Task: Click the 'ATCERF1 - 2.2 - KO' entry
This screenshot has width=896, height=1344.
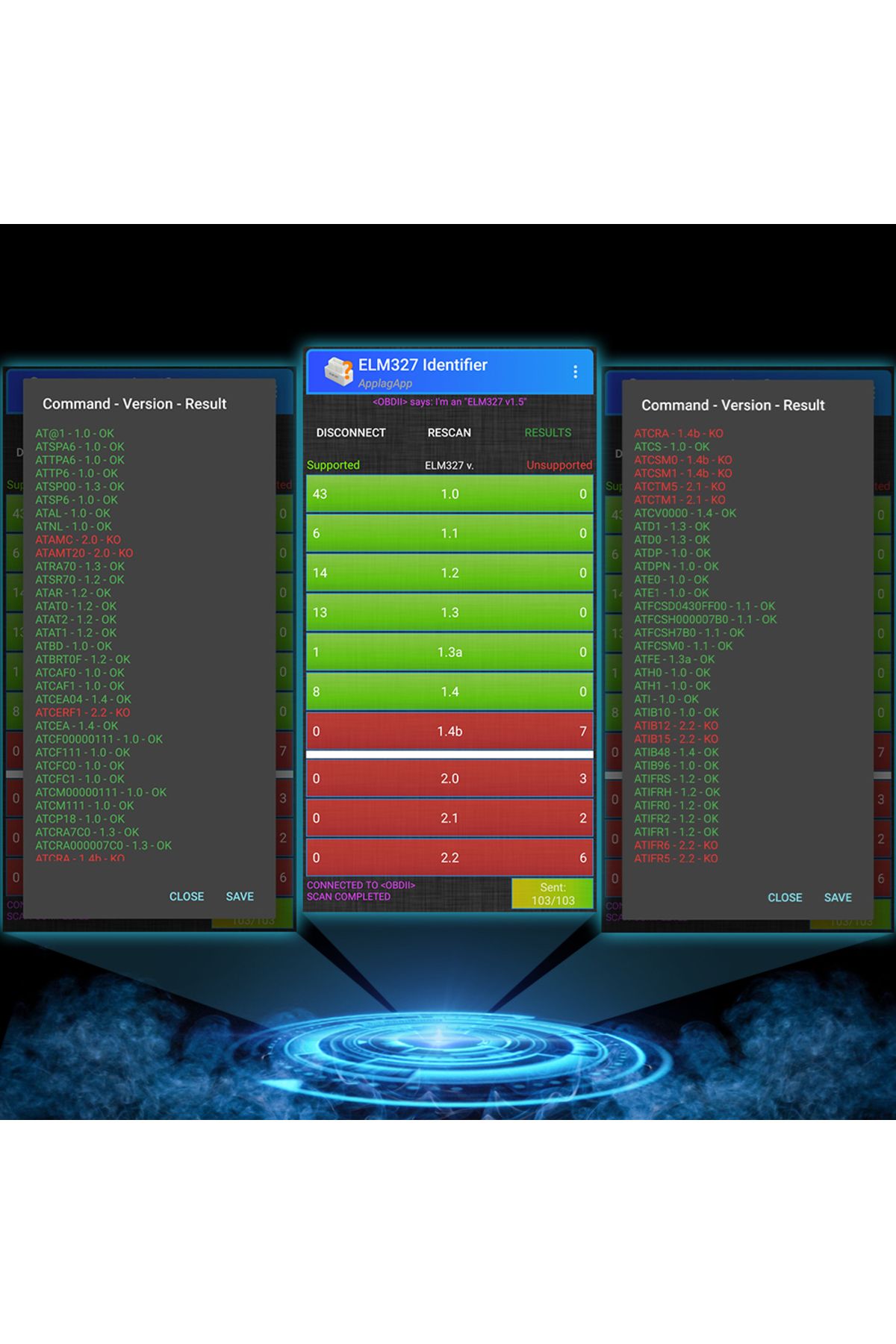Action: point(82,712)
